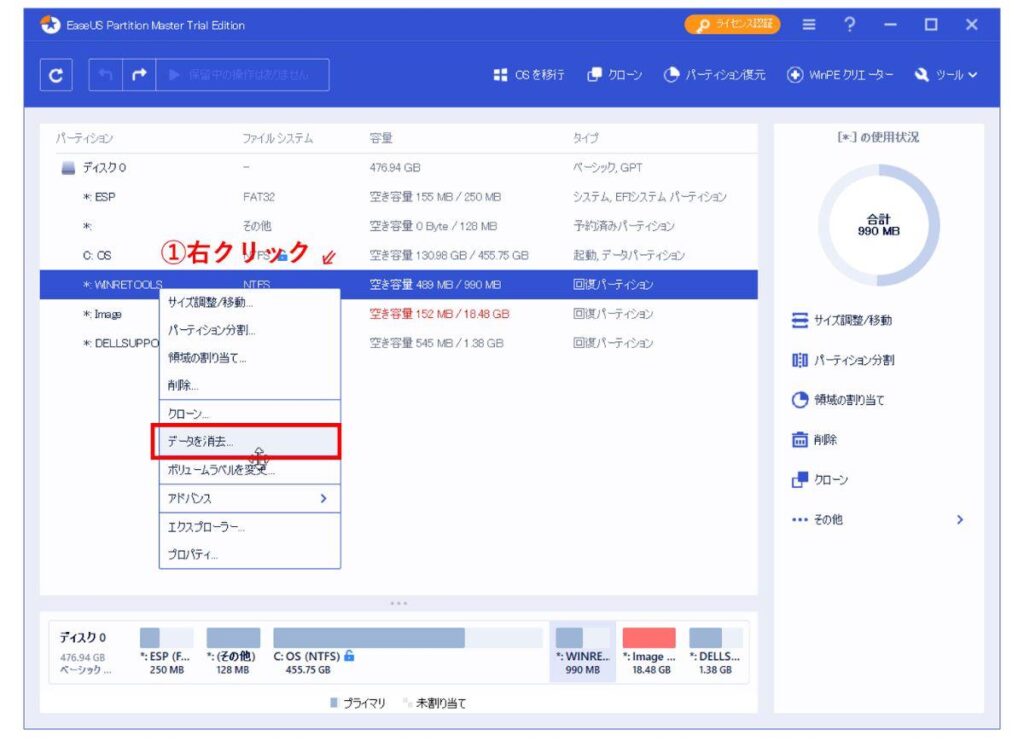Screen dimensions: 1024x753
Task: Click the help question mark icon
Action: coord(849,25)
